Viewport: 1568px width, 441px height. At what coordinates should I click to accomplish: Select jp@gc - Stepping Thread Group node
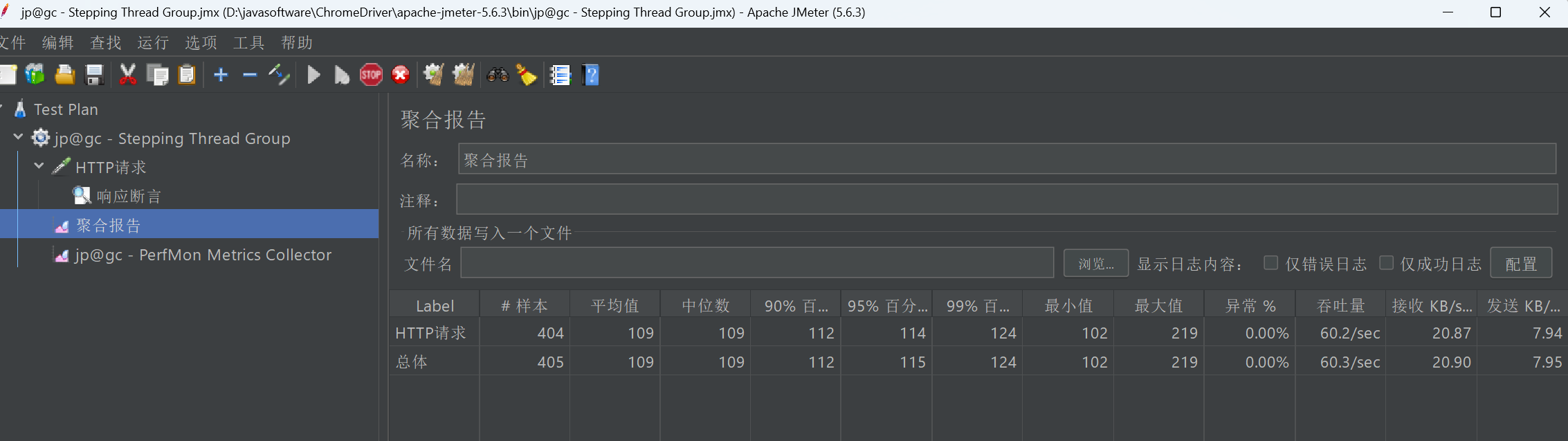172,138
